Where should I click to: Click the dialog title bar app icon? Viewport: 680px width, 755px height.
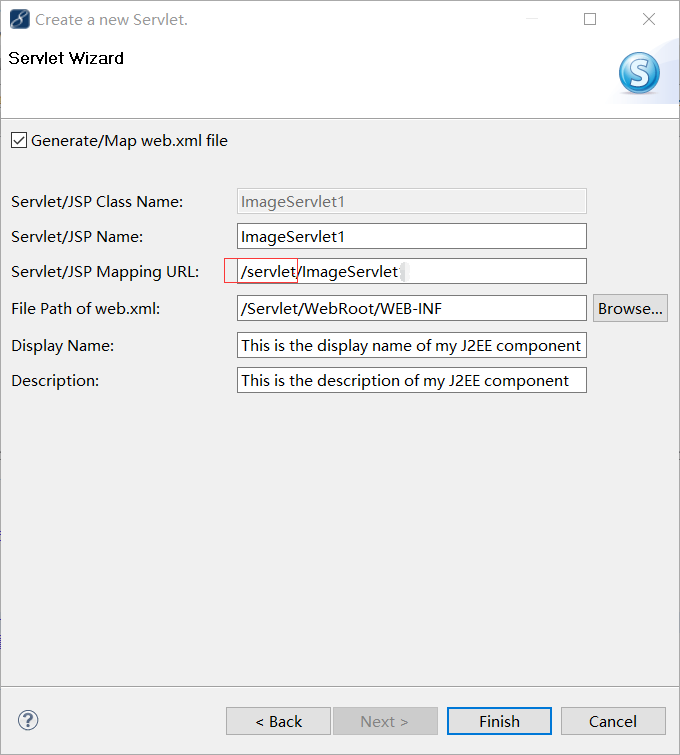click(x=20, y=19)
